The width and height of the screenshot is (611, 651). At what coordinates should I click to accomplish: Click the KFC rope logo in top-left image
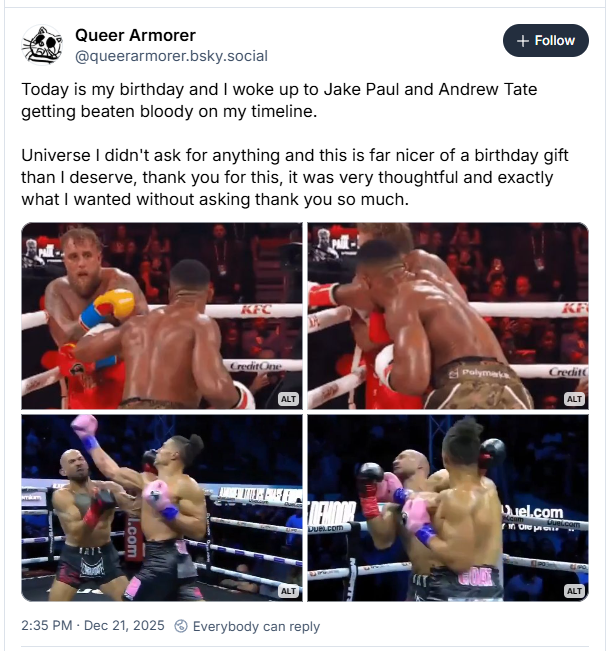click(256, 310)
